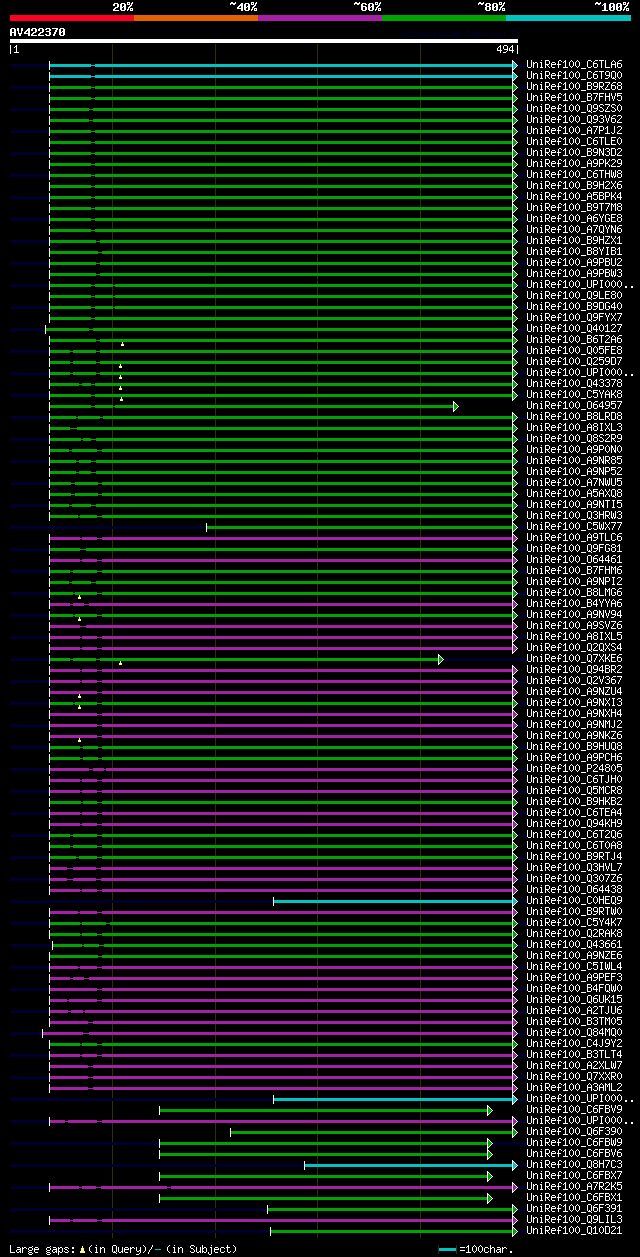Viewport: 640px width, 1257px height.
Task: Click label UniRef100_Q43661
Action: (x=574, y=945)
